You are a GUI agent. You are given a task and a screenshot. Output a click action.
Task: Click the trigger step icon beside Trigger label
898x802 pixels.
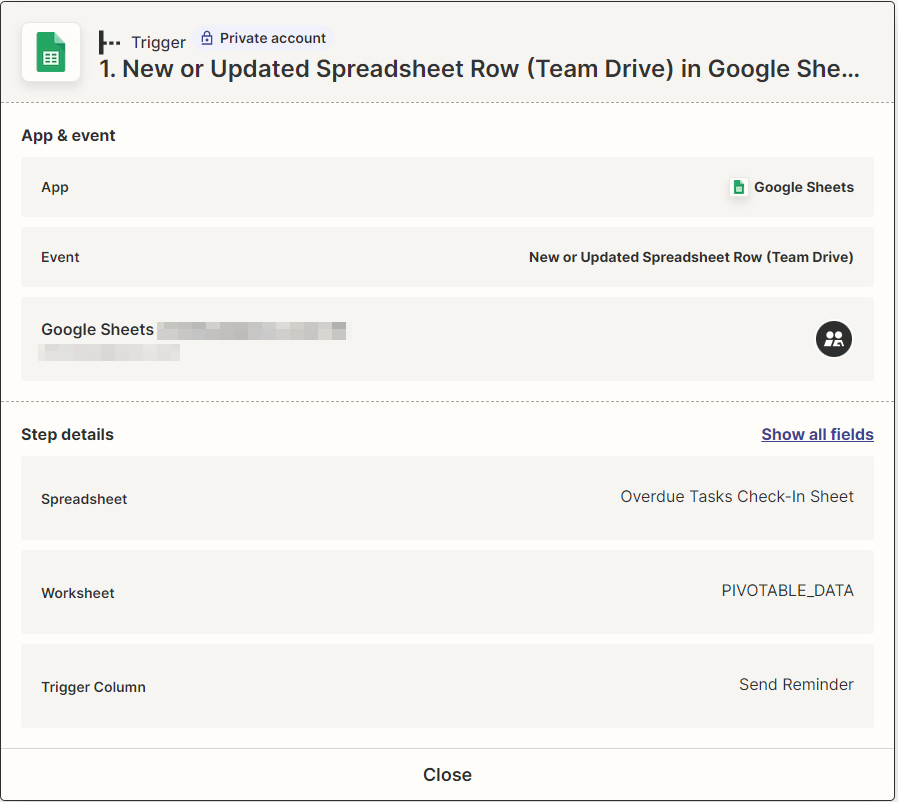pos(109,42)
